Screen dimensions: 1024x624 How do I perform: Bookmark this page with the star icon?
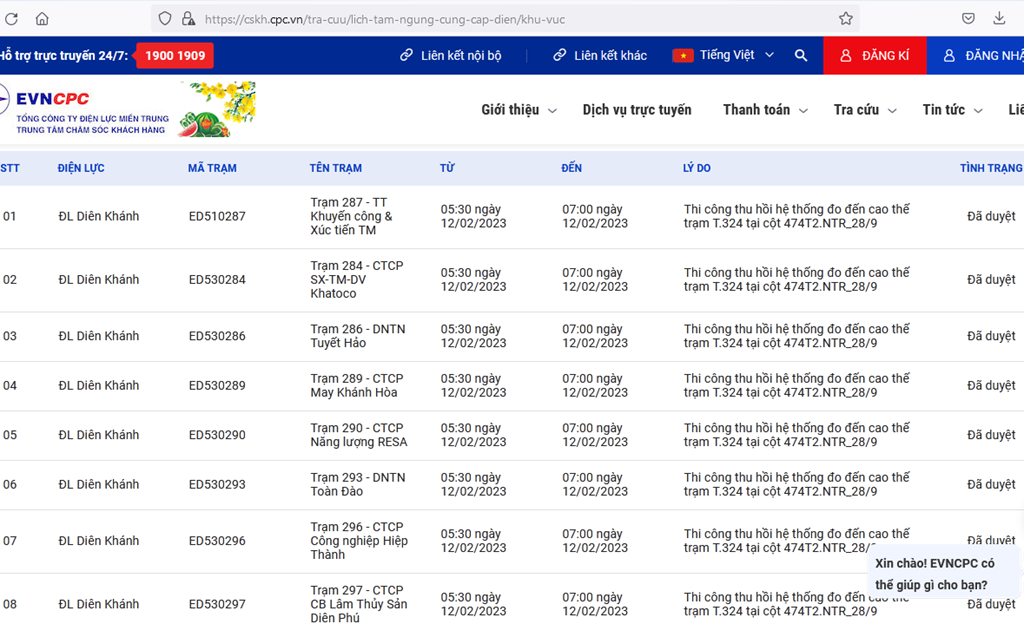[x=846, y=18]
